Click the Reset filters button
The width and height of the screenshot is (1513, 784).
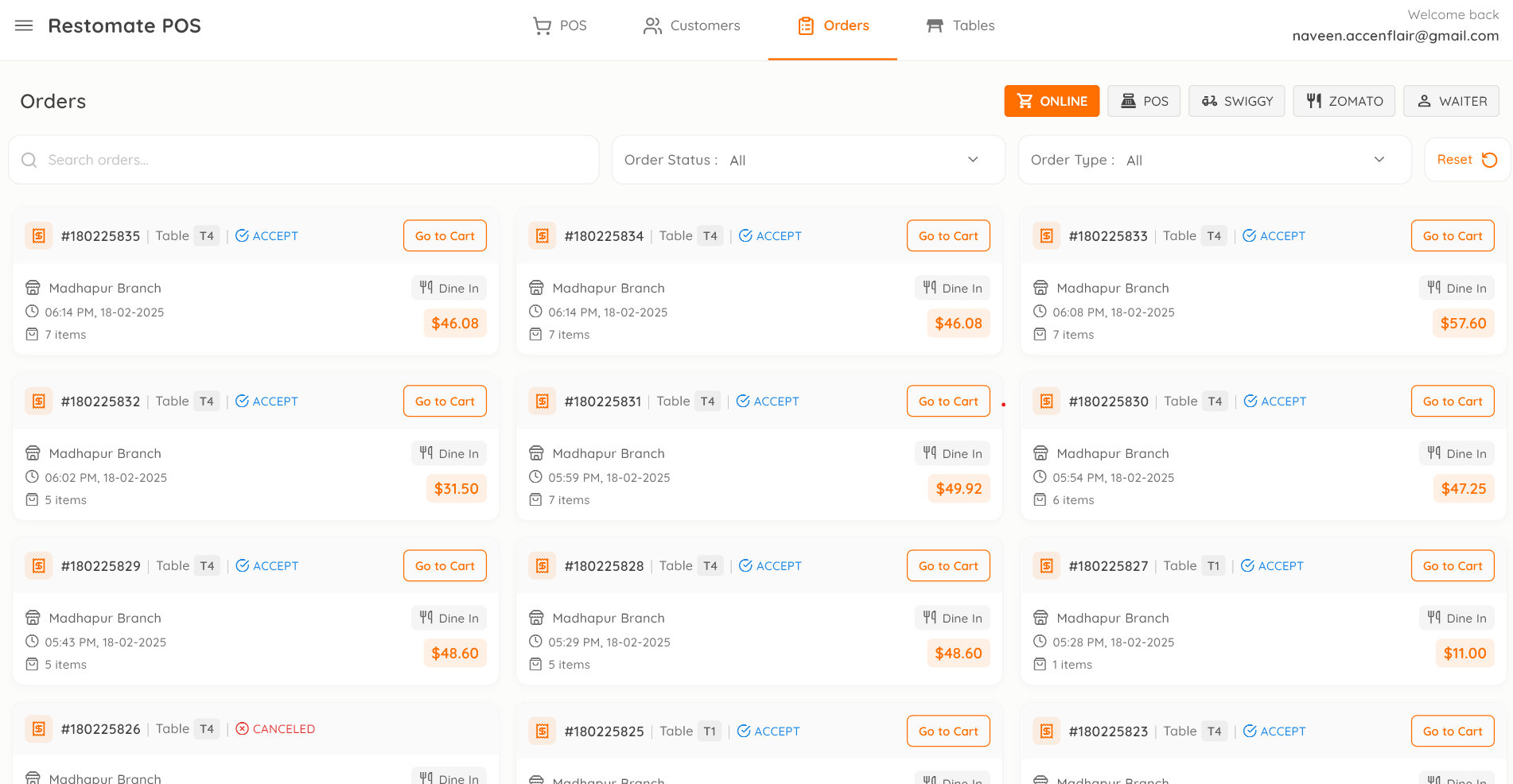(1467, 160)
